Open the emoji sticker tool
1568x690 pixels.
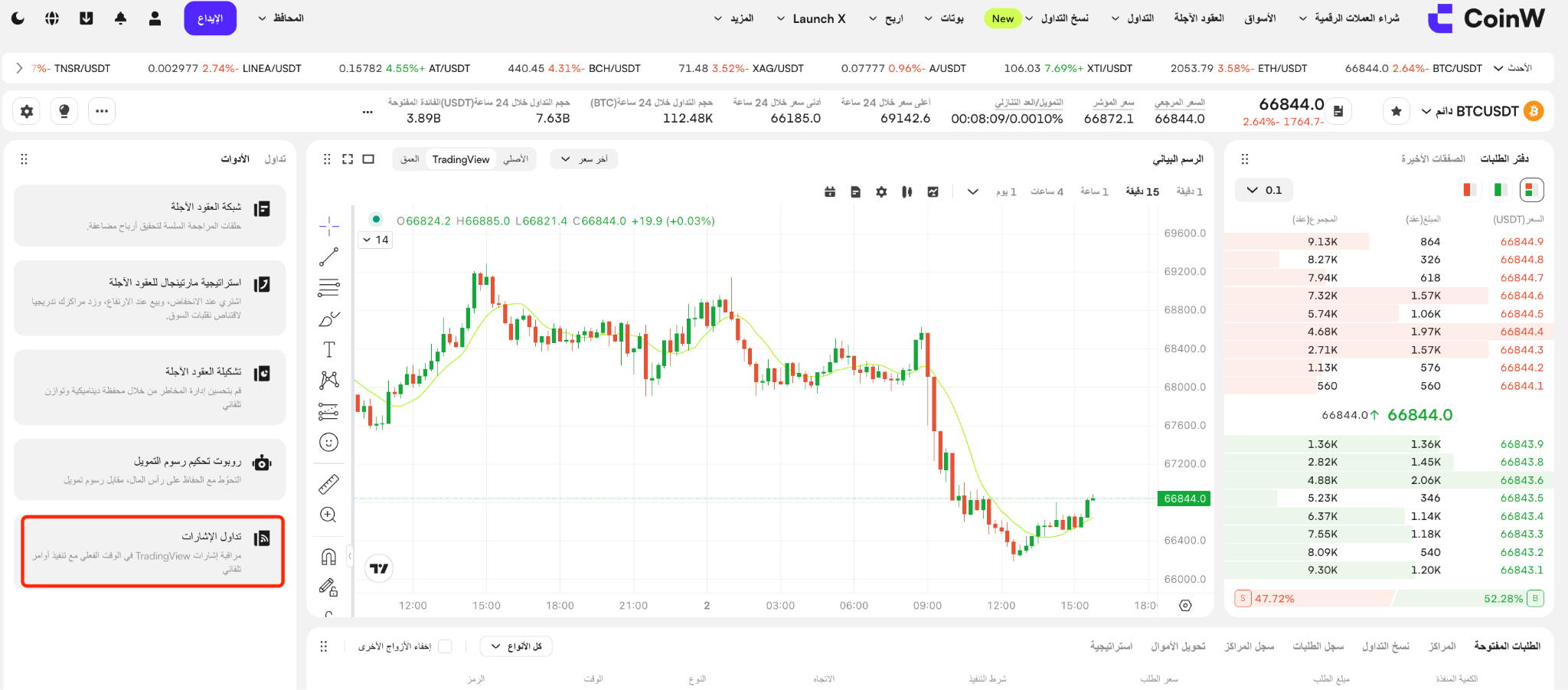click(328, 442)
